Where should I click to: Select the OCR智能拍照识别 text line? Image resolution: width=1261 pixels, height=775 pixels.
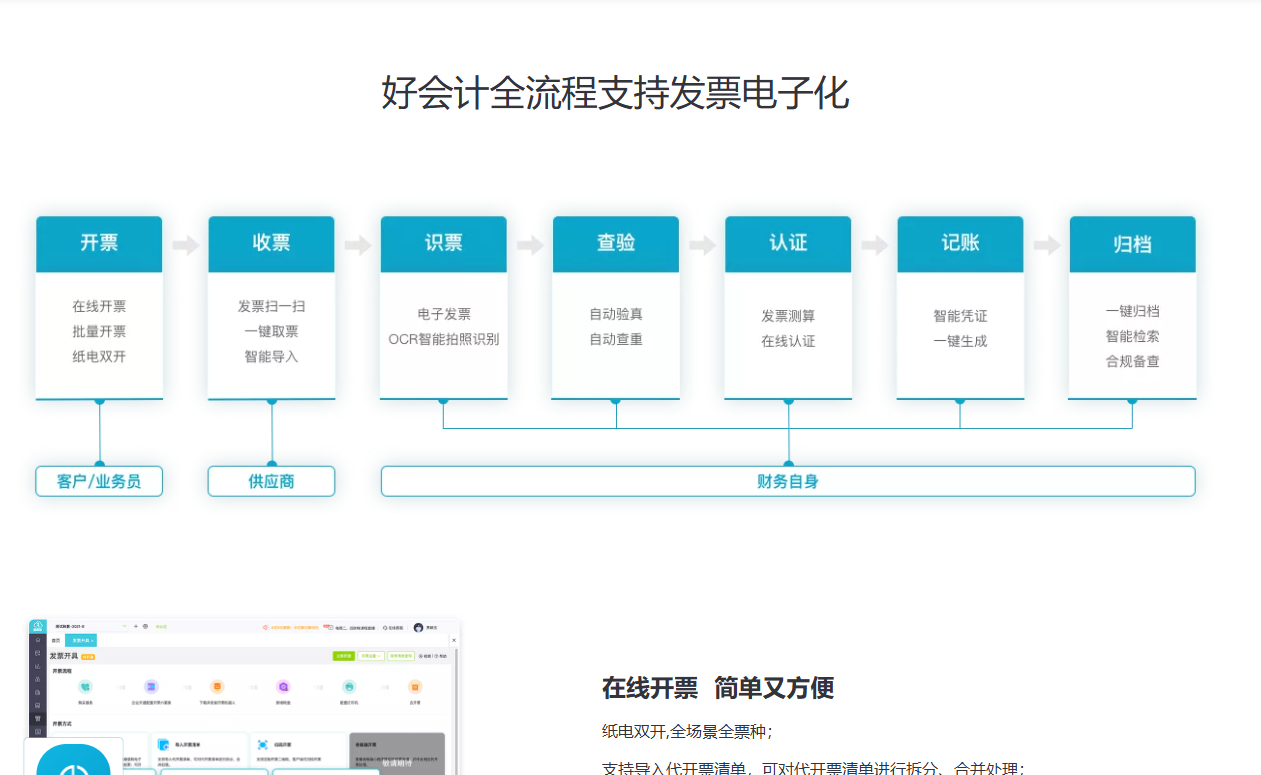(x=444, y=339)
